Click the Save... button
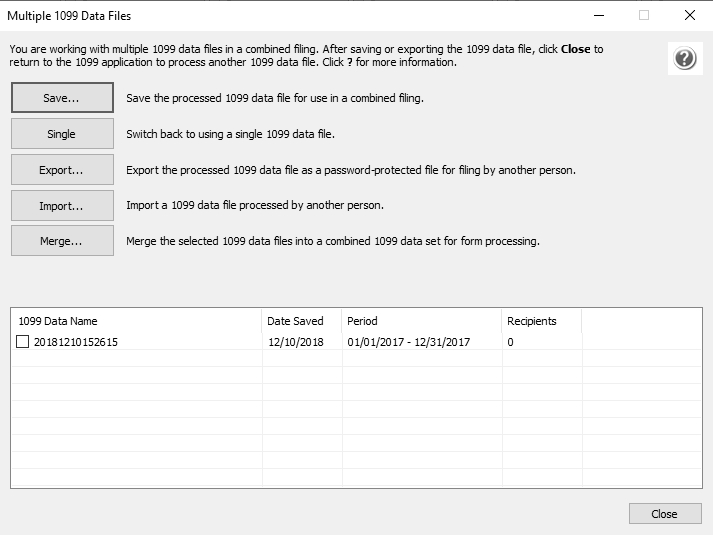713x535 pixels. 62,98
